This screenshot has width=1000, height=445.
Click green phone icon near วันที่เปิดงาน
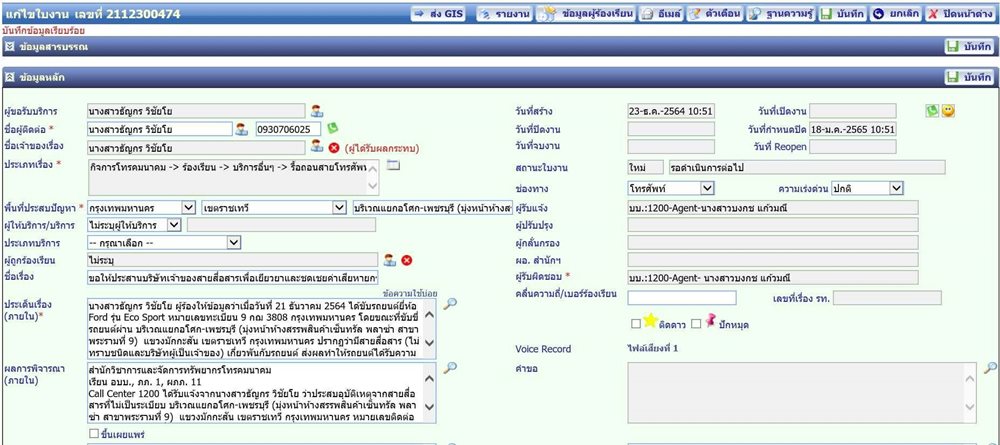tap(932, 111)
